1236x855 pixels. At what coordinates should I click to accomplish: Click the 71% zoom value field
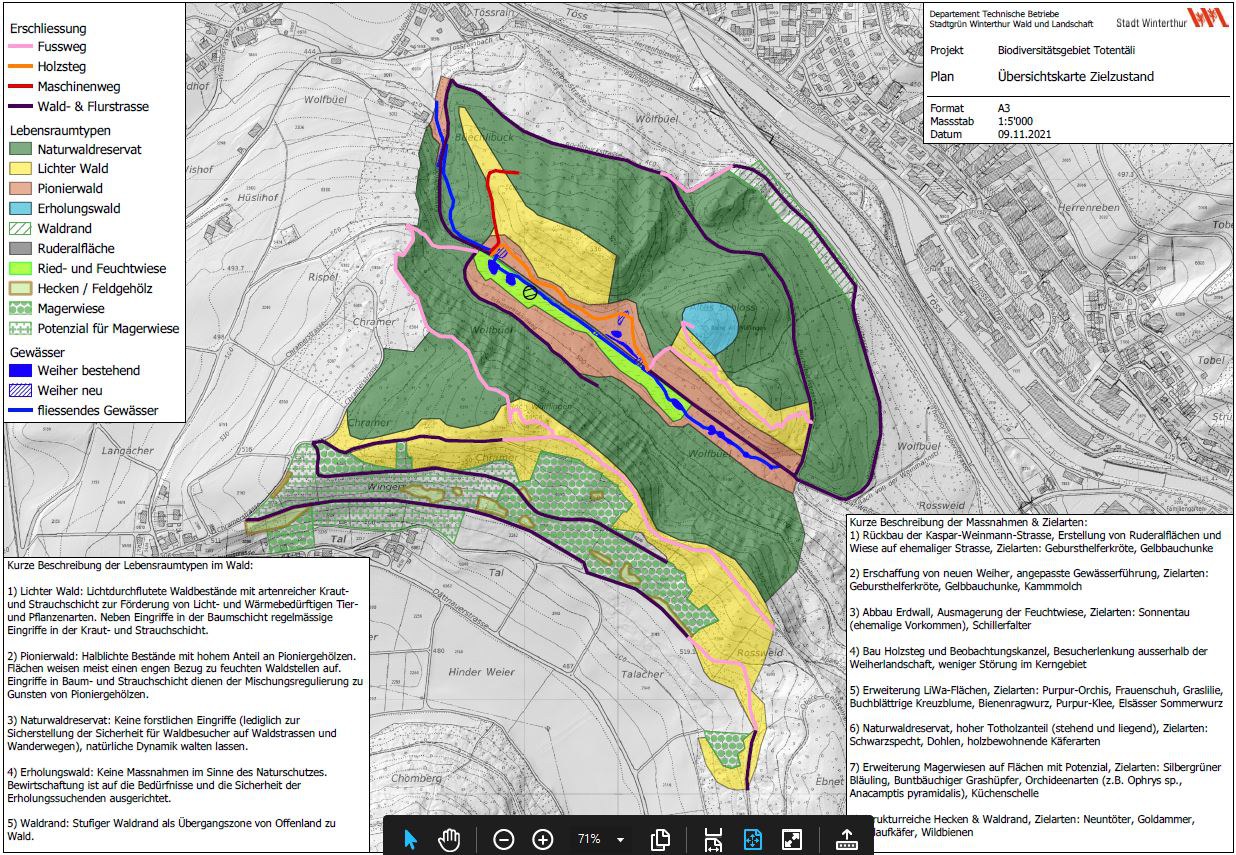[588, 839]
